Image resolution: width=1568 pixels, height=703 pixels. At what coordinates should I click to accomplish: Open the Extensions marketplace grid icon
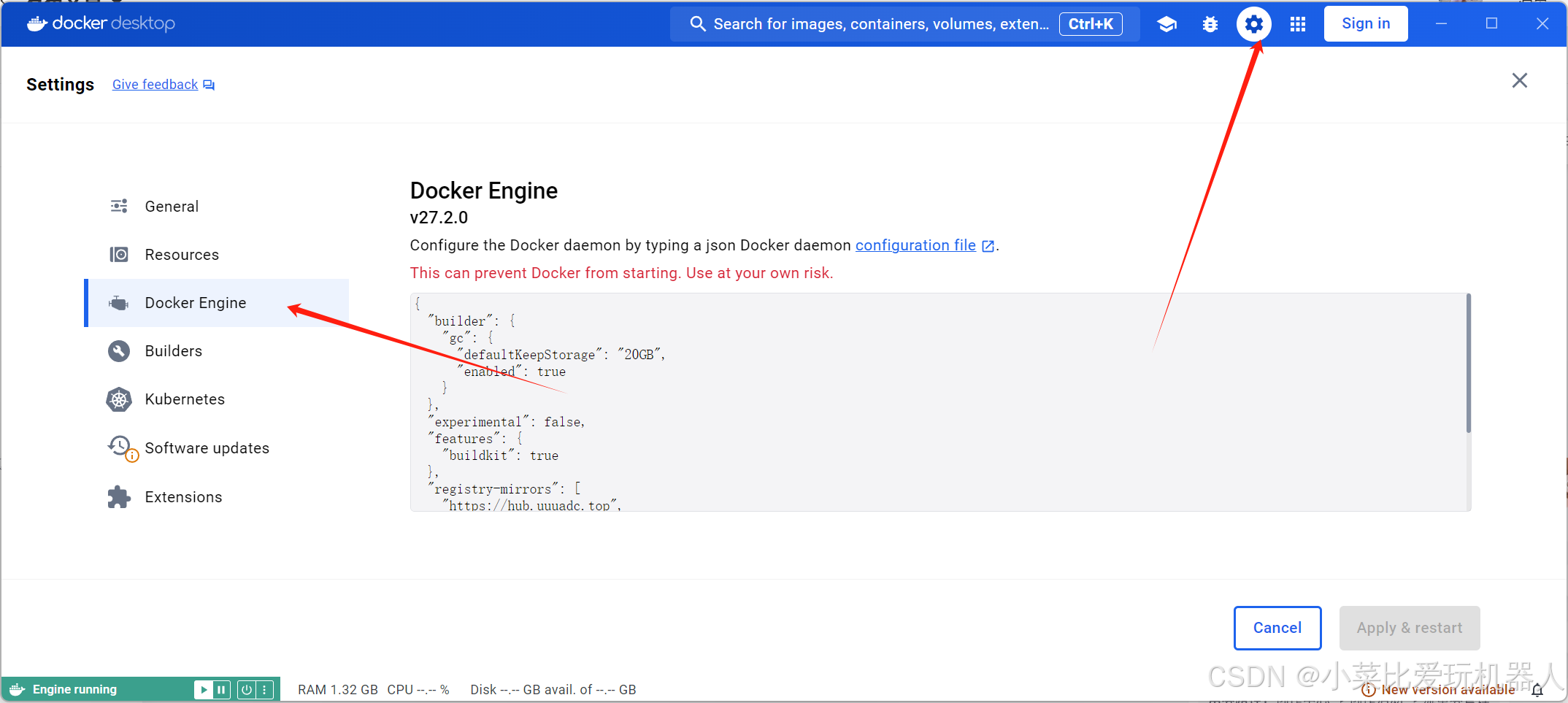point(1298,23)
